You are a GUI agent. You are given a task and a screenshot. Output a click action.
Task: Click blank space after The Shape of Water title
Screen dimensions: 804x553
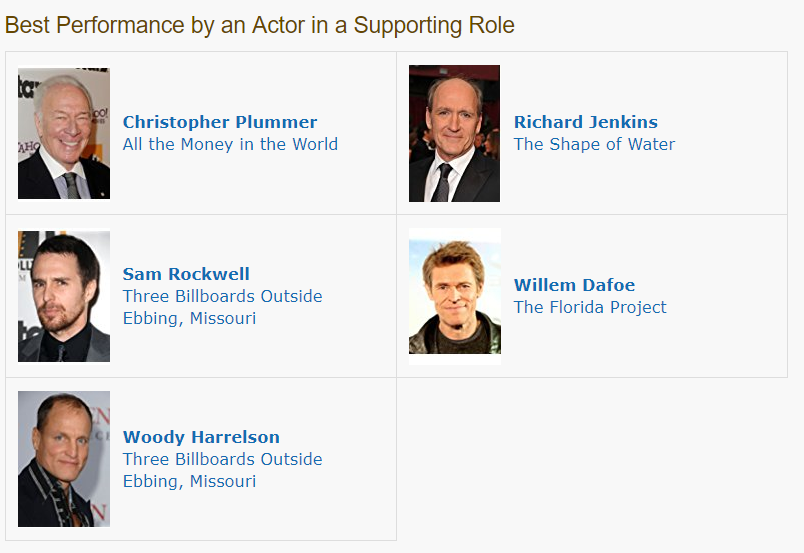[730, 144]
